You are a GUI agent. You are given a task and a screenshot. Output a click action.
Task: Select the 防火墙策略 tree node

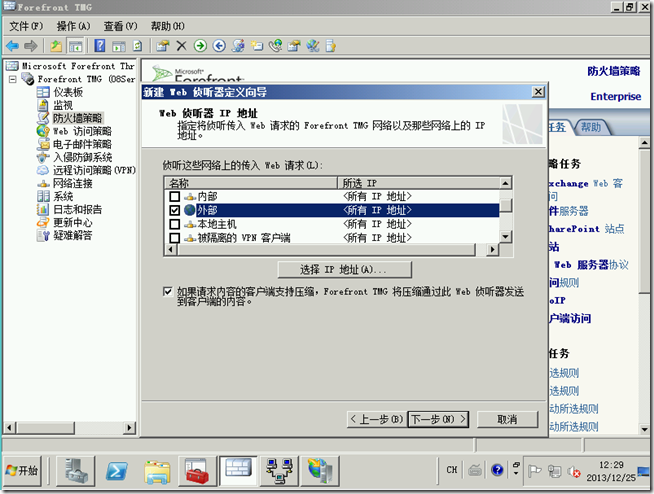70,118
